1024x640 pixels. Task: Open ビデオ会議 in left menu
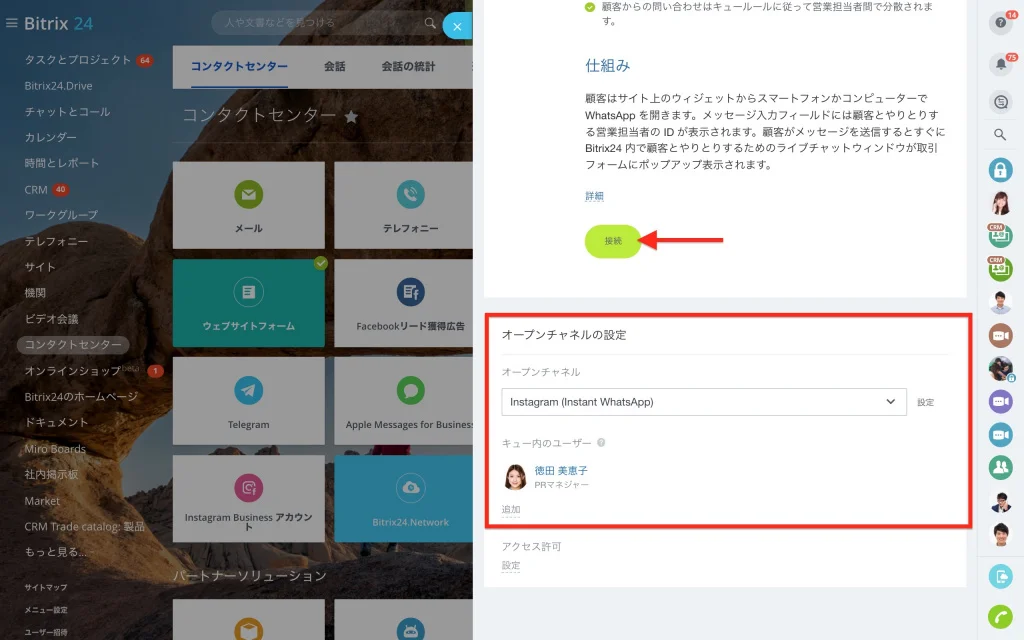point(51,319)
